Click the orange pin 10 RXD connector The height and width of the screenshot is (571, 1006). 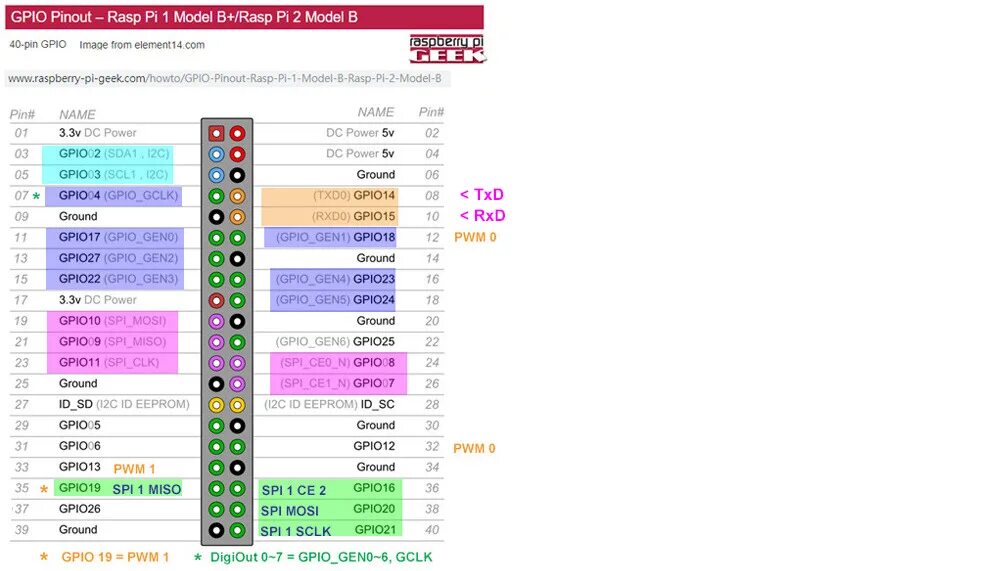[x=237, y=217]
